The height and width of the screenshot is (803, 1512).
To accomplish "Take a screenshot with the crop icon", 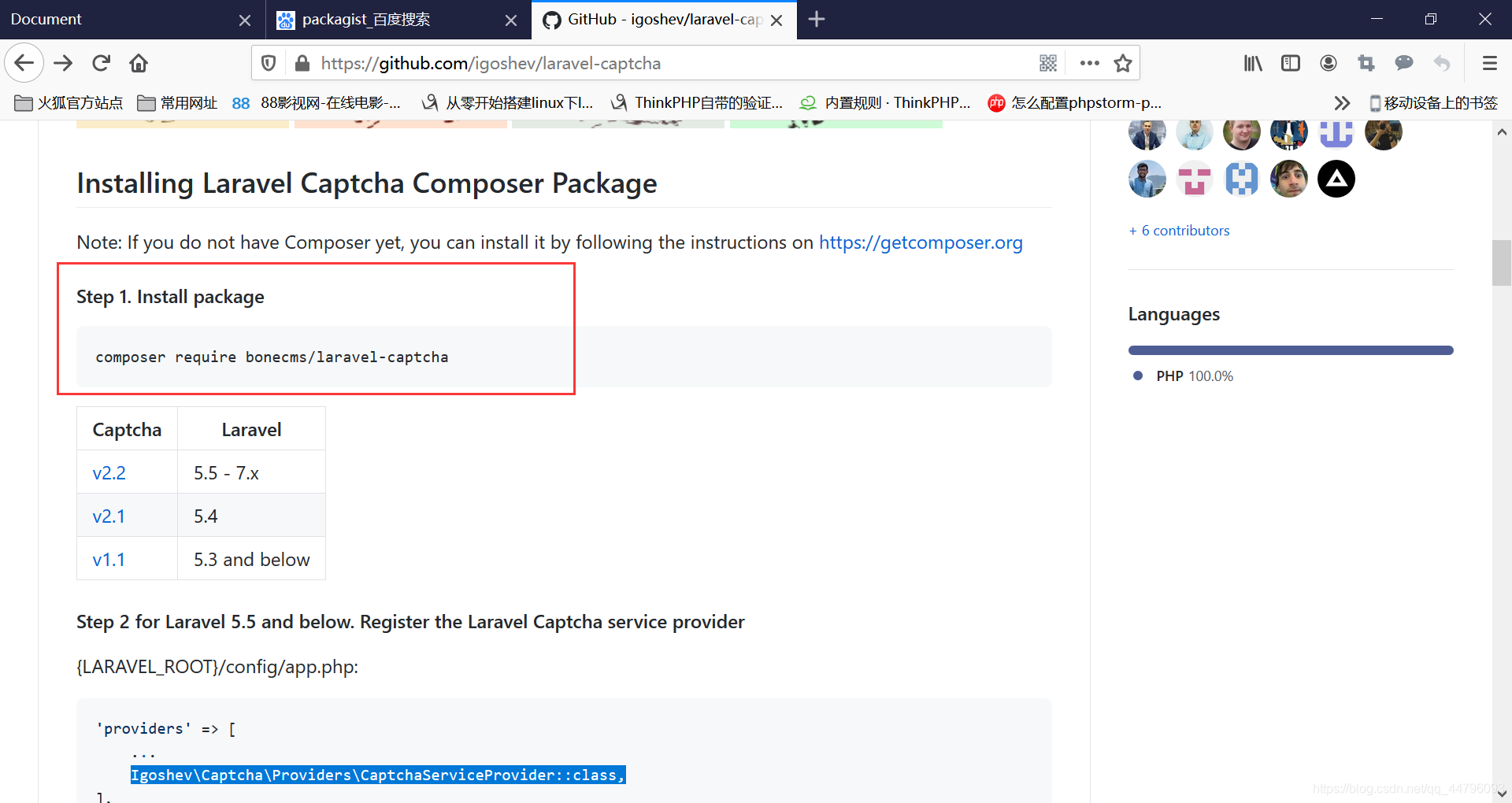I will click(x=1366, y=63).
